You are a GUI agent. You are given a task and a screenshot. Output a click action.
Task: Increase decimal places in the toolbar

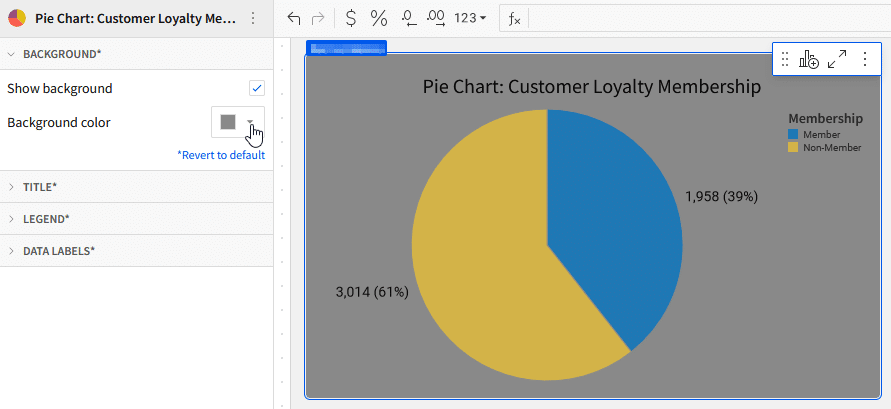[x=436, y=18]
